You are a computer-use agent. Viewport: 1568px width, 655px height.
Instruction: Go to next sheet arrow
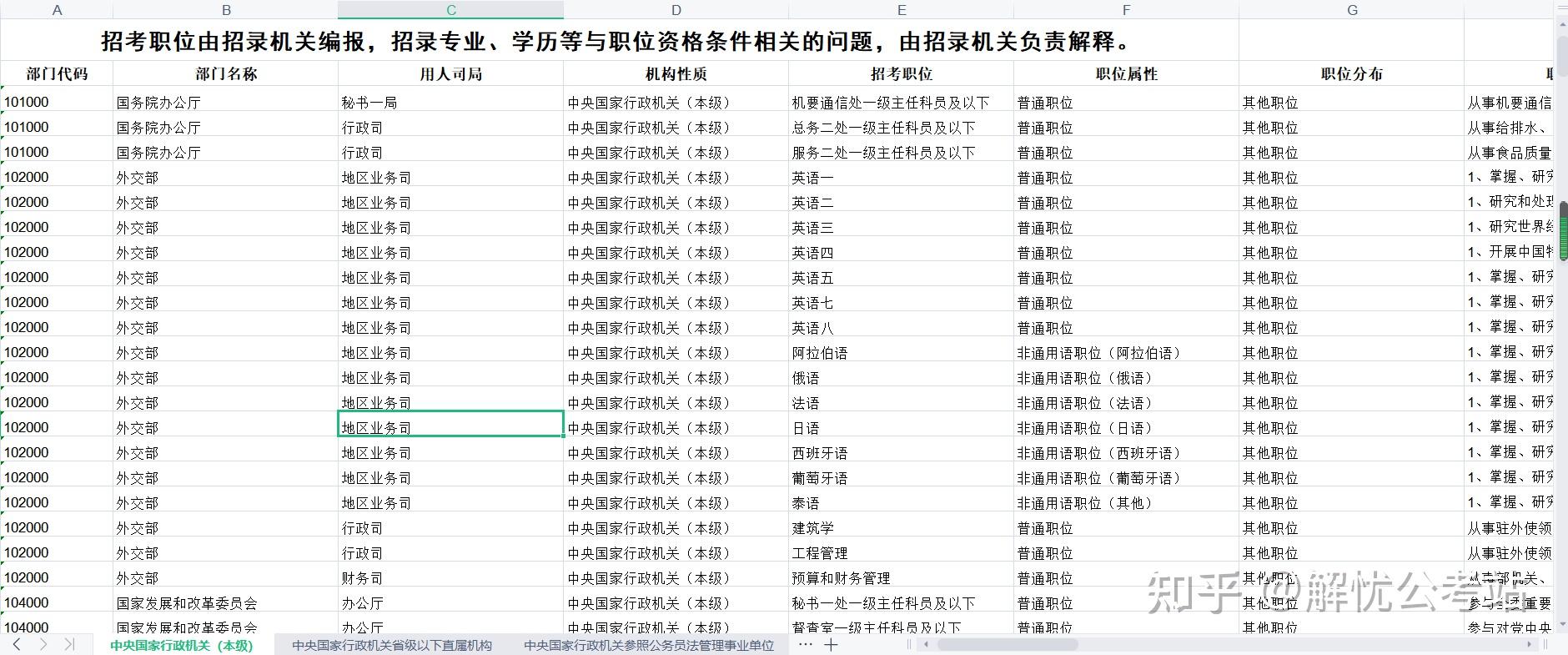coord(43,645)
